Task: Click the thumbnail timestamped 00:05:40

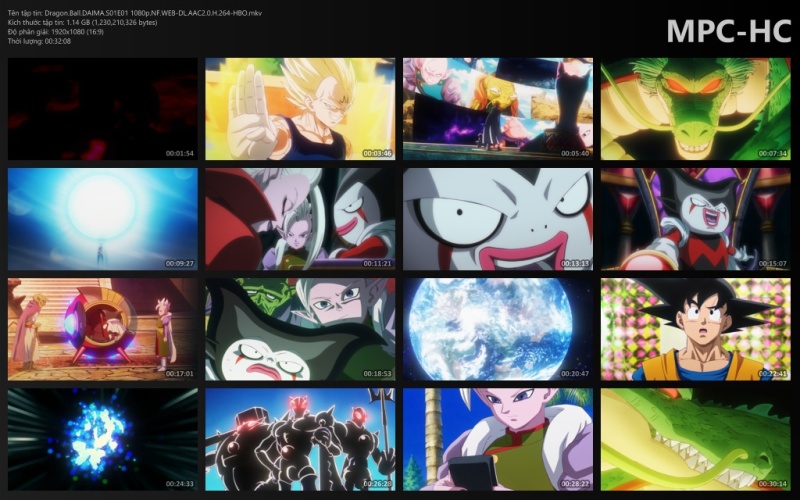Action: click(498, 109)
